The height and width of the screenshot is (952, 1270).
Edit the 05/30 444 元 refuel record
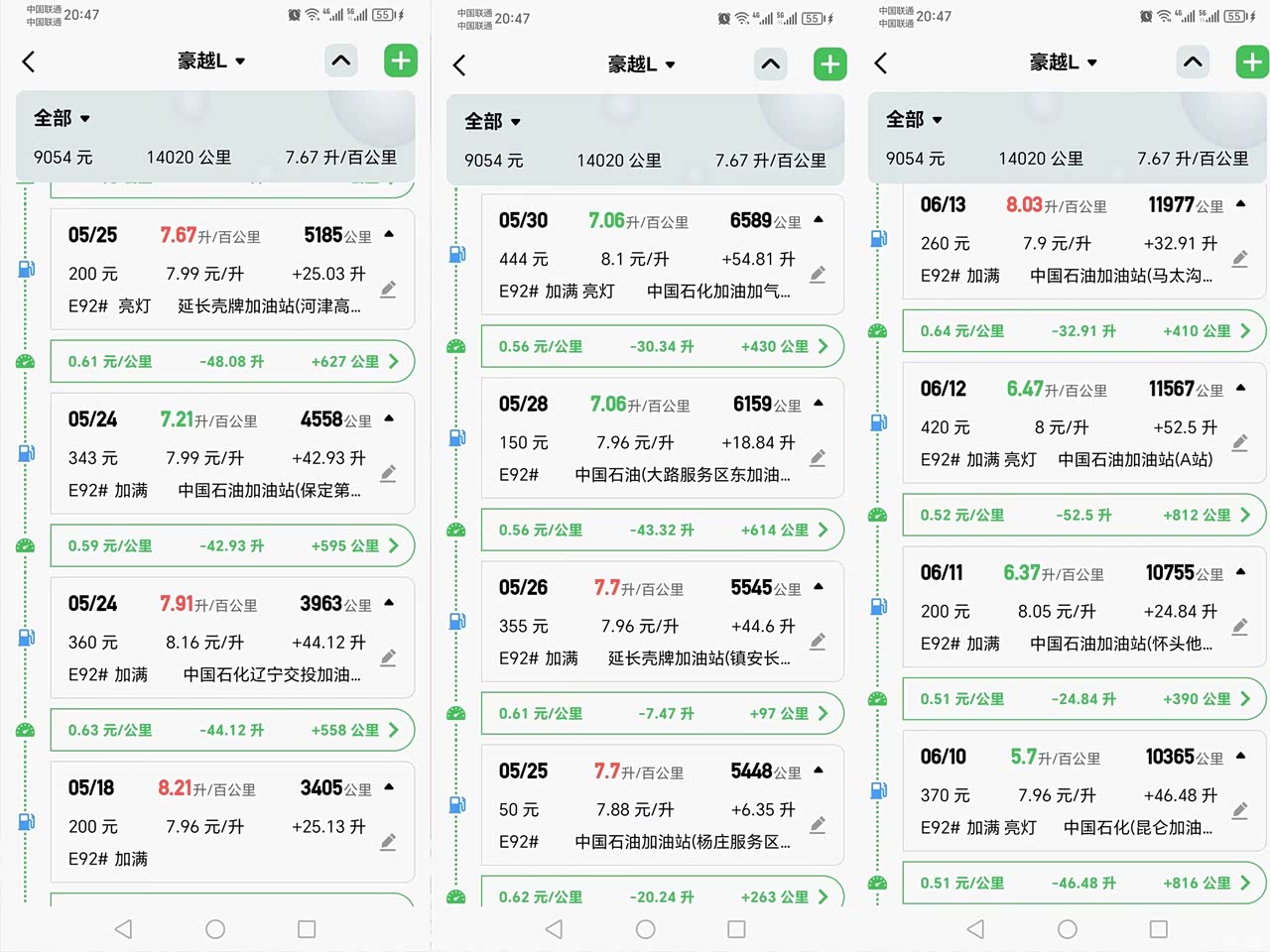[x=818, y=275]
